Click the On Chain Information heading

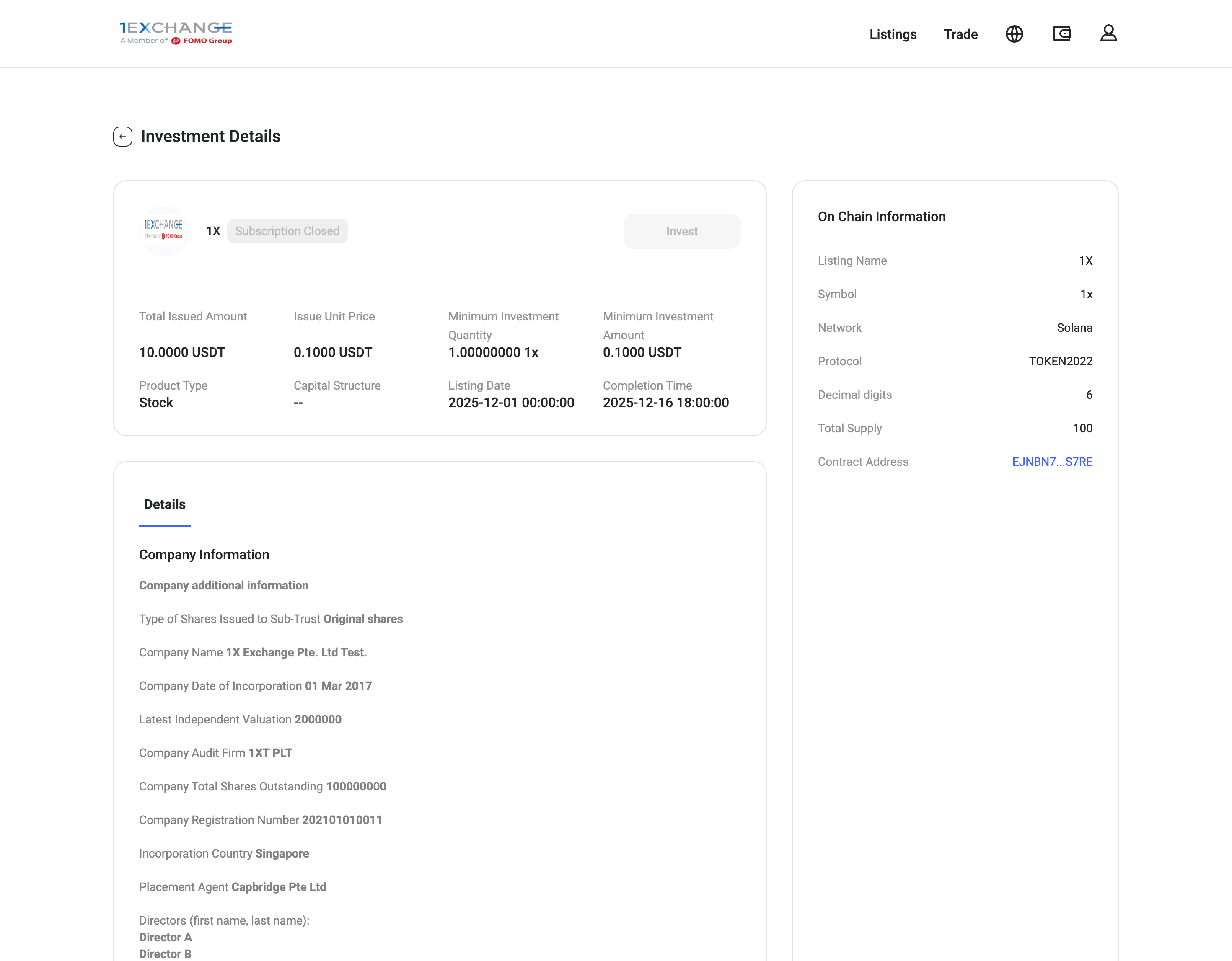881,217
